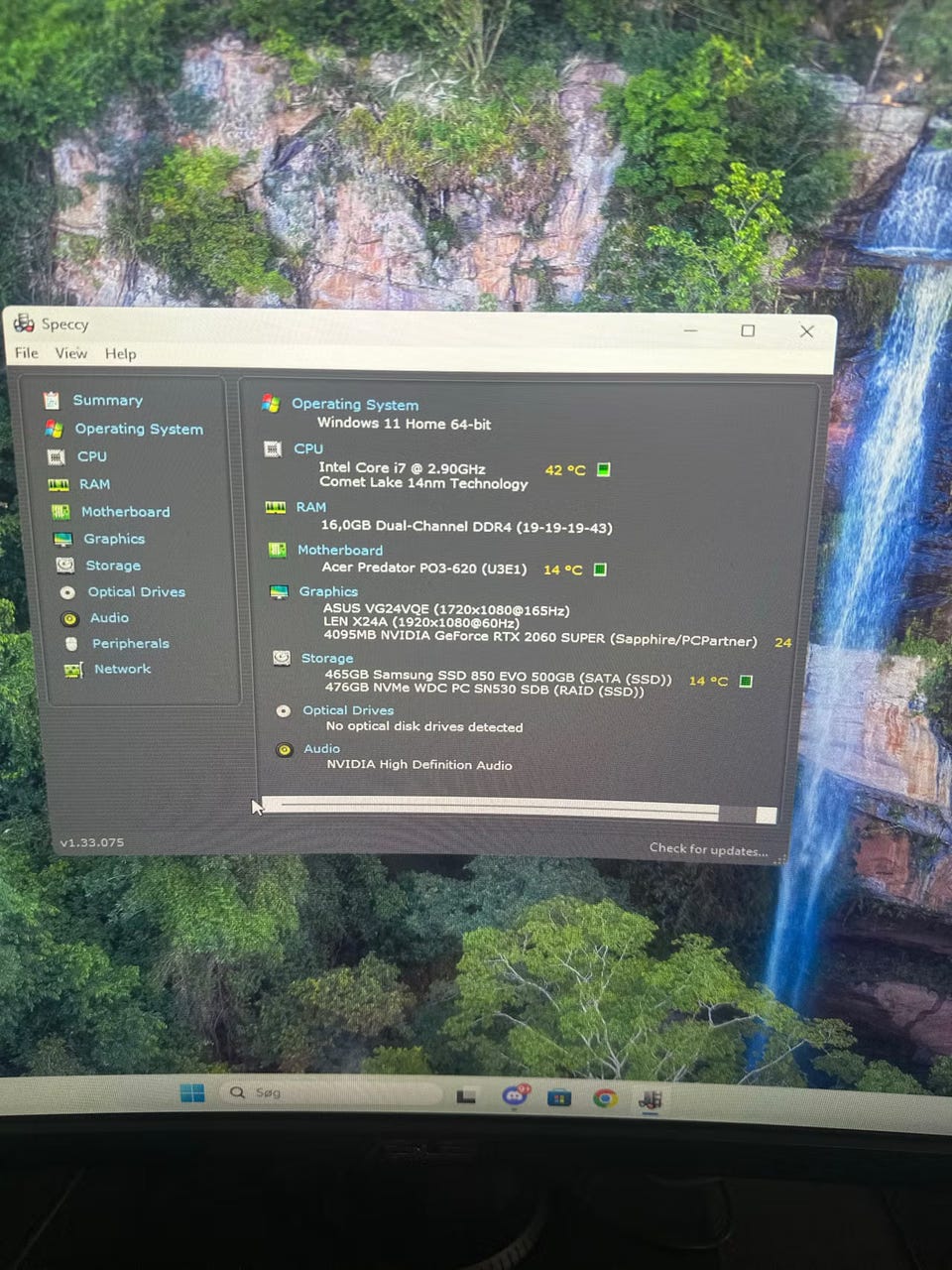Click the 14 °C motherboard temperature value

point(563,570)
